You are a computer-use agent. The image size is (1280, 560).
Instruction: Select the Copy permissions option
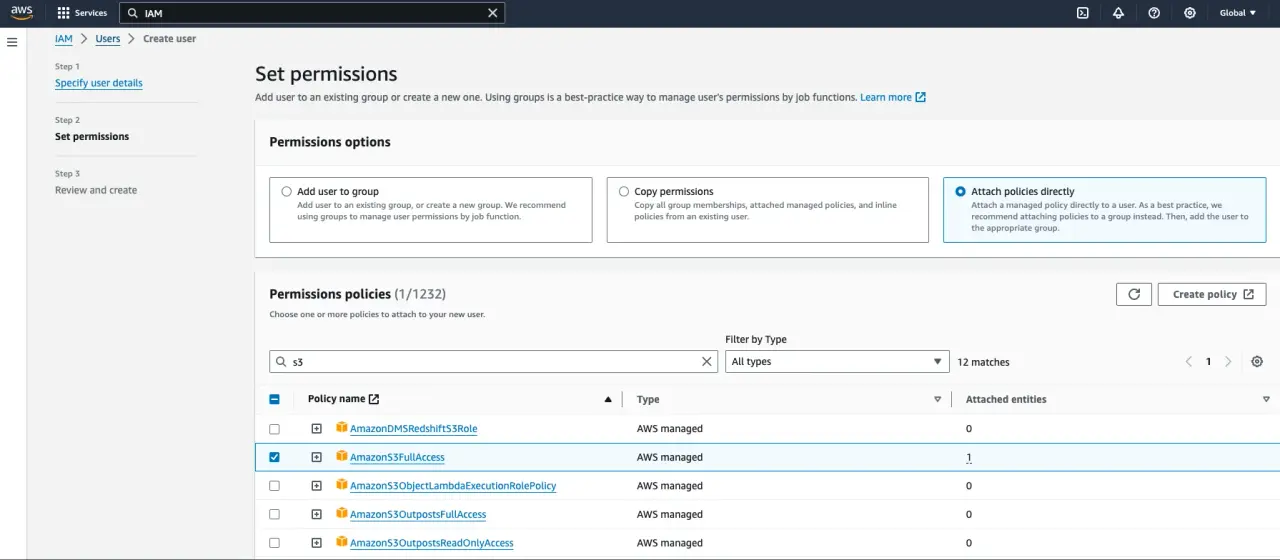tap(625, 191)
